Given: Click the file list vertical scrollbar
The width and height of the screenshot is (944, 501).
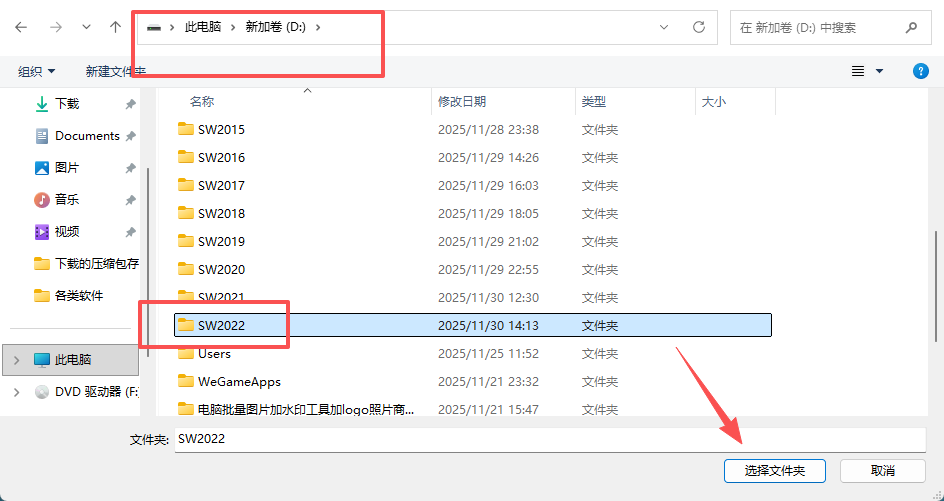Looking at the screenshot, I should 936,286.
